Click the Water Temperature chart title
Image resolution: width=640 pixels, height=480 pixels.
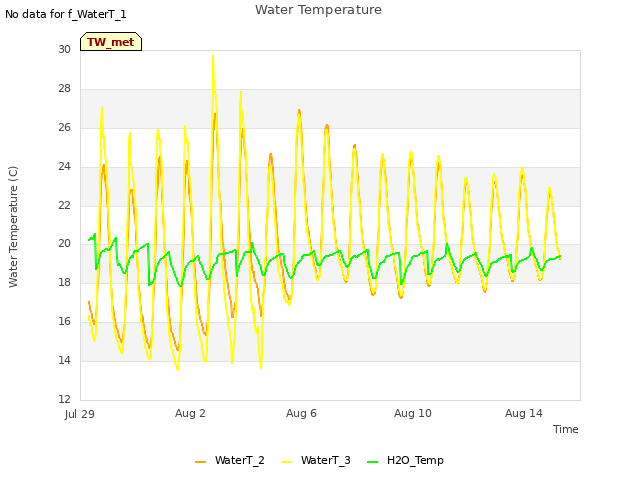coord(318,9)
